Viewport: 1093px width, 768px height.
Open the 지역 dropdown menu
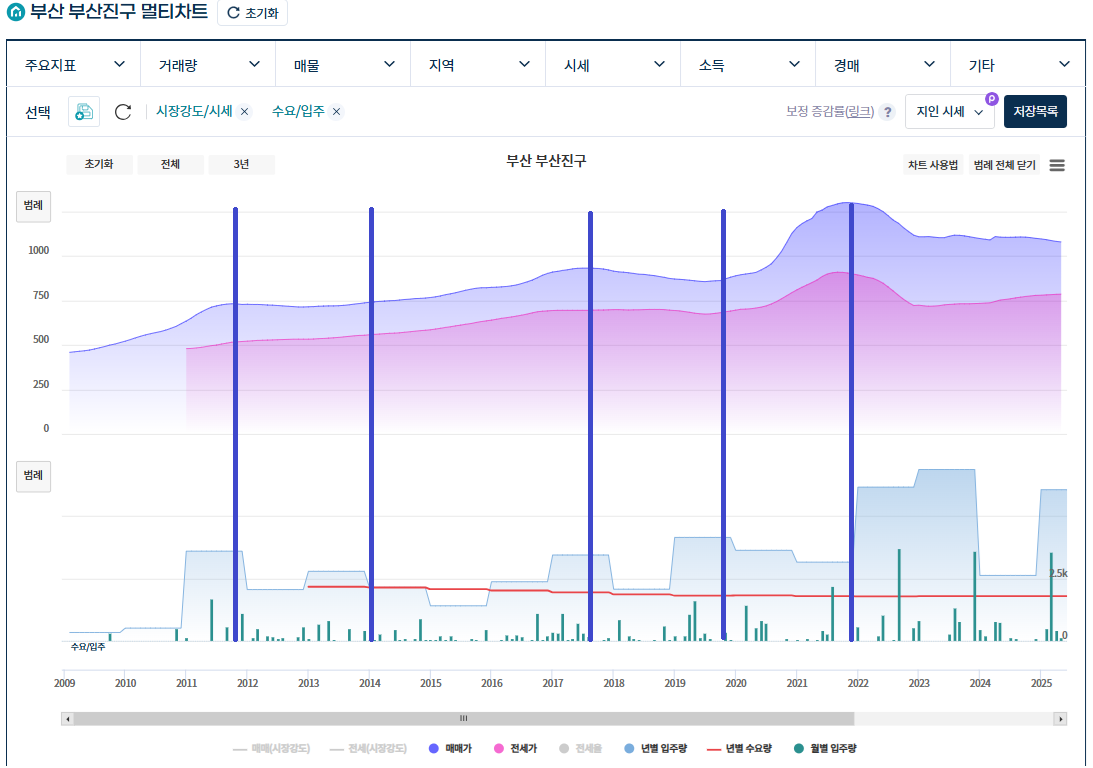coord(478,63)
